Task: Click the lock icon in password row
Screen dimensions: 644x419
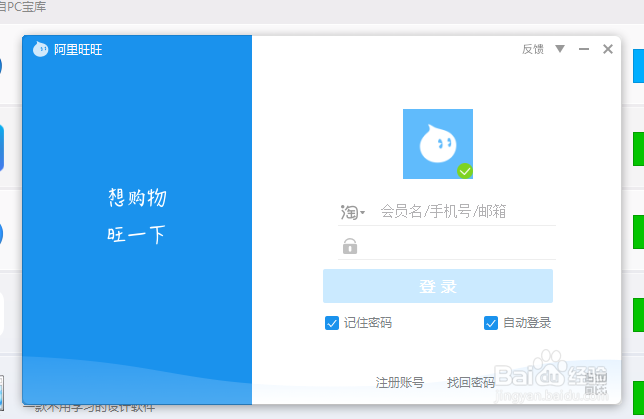Action: coord(350,246)
